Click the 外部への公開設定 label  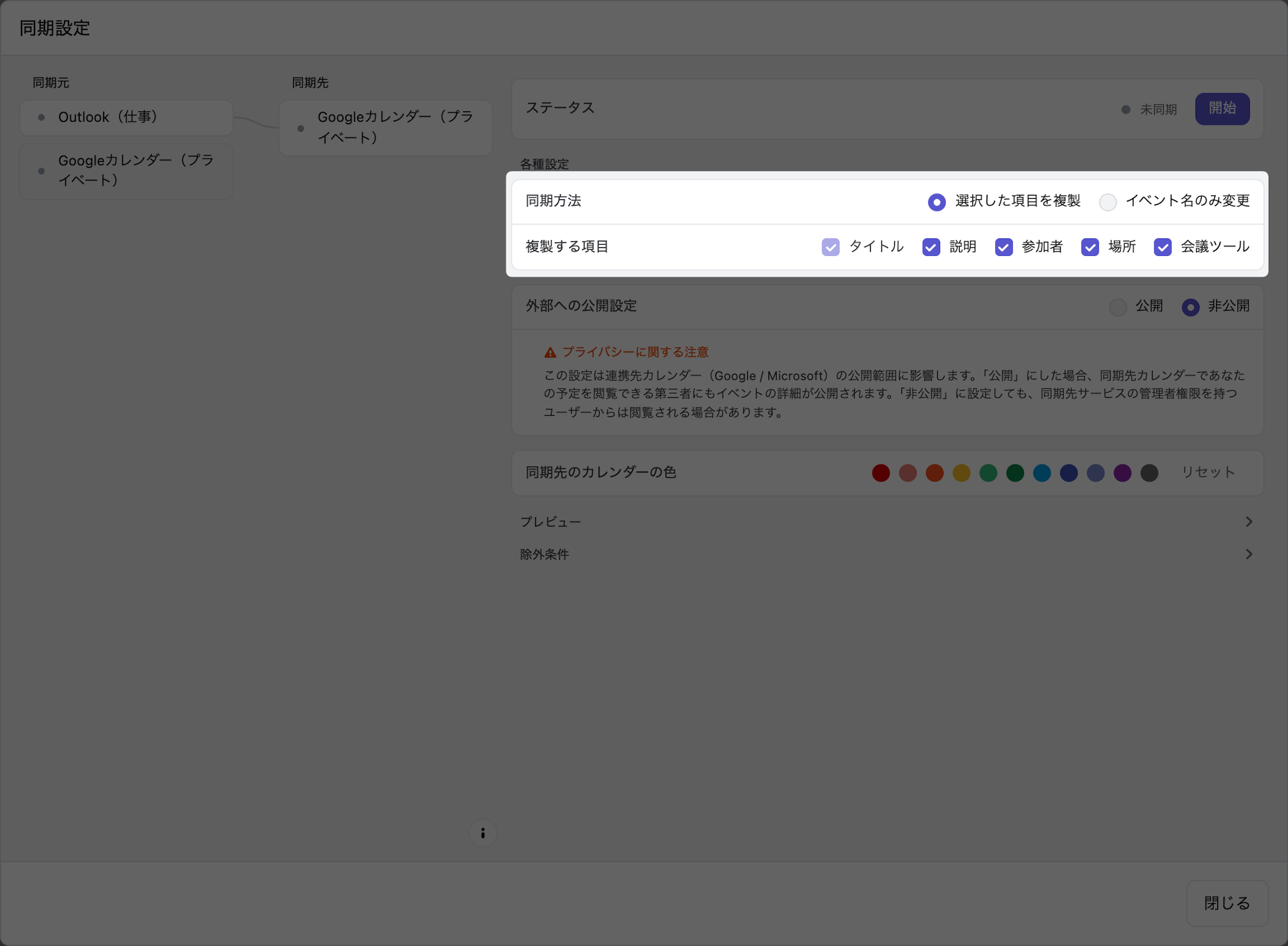[x=580, y=306]
